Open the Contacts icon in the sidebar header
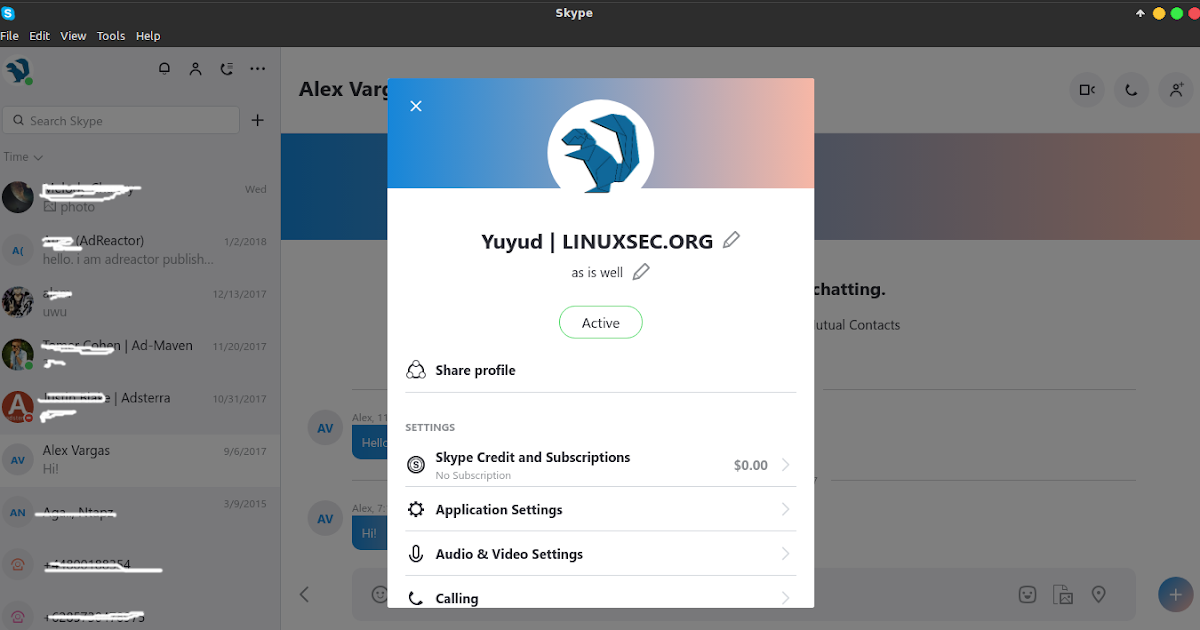Screen dimensions: 1200x630 [x=196, y=69]
